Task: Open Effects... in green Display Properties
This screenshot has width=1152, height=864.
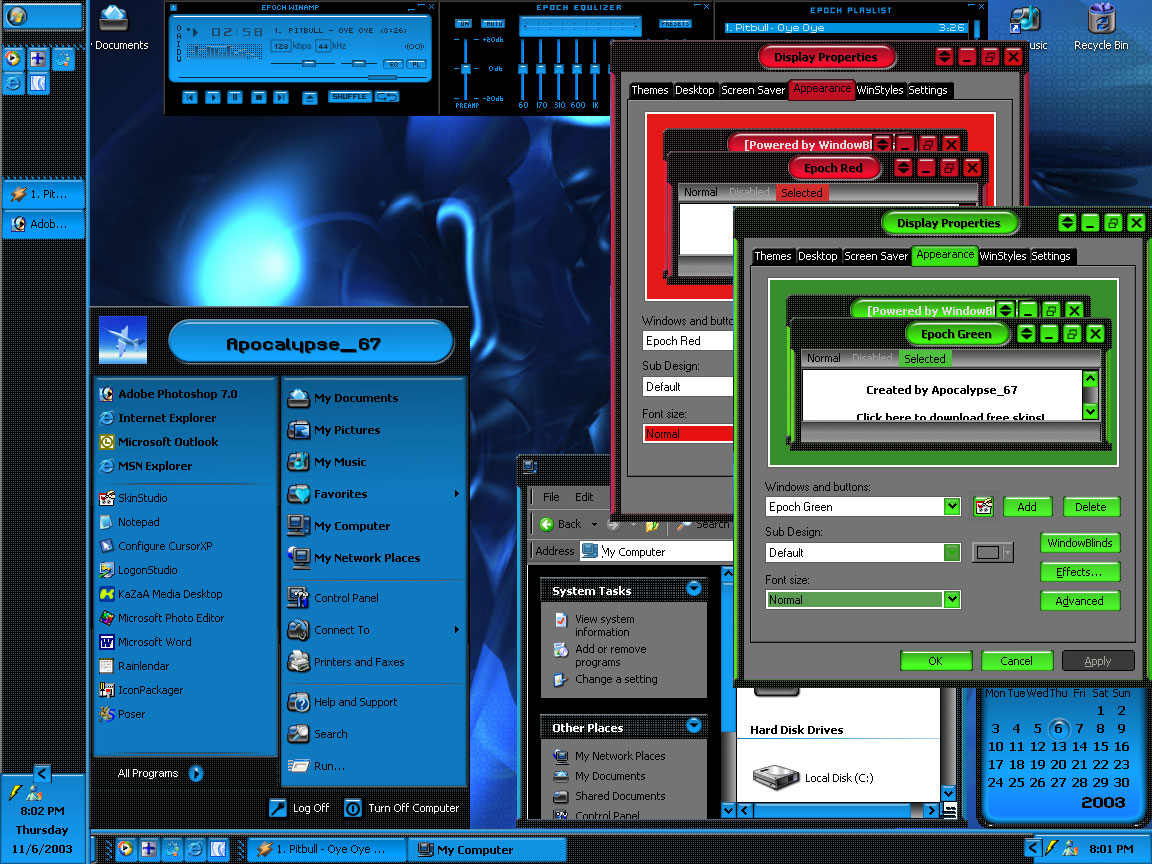Action: (1079, 572)
